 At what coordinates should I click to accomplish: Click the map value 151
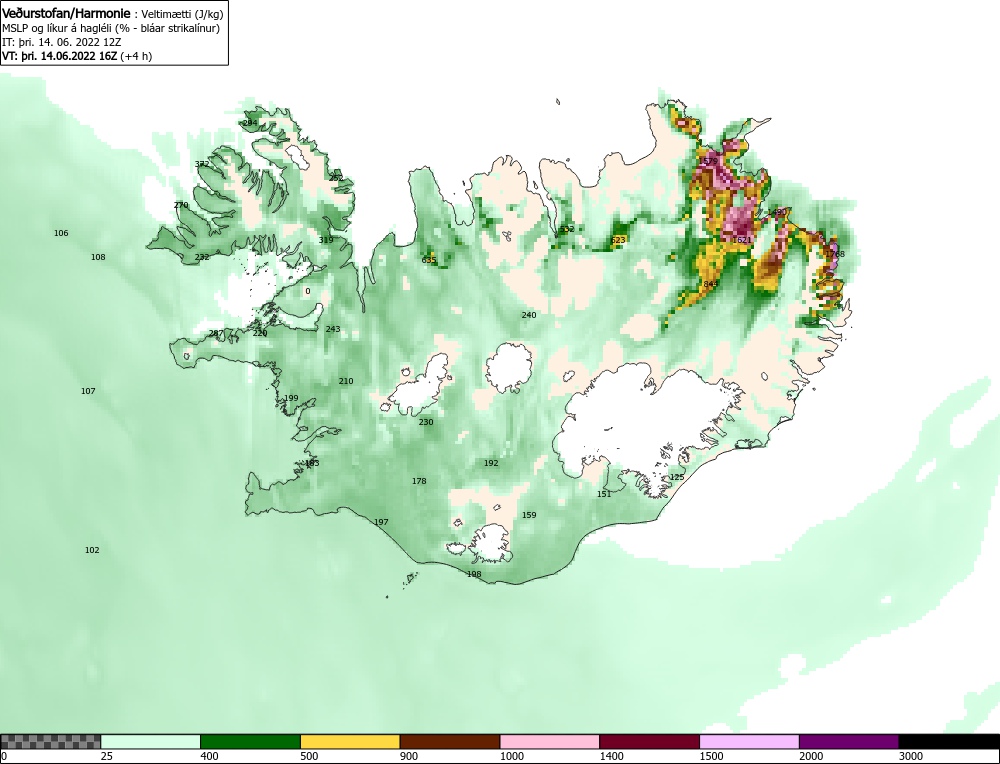click(604, 494)
